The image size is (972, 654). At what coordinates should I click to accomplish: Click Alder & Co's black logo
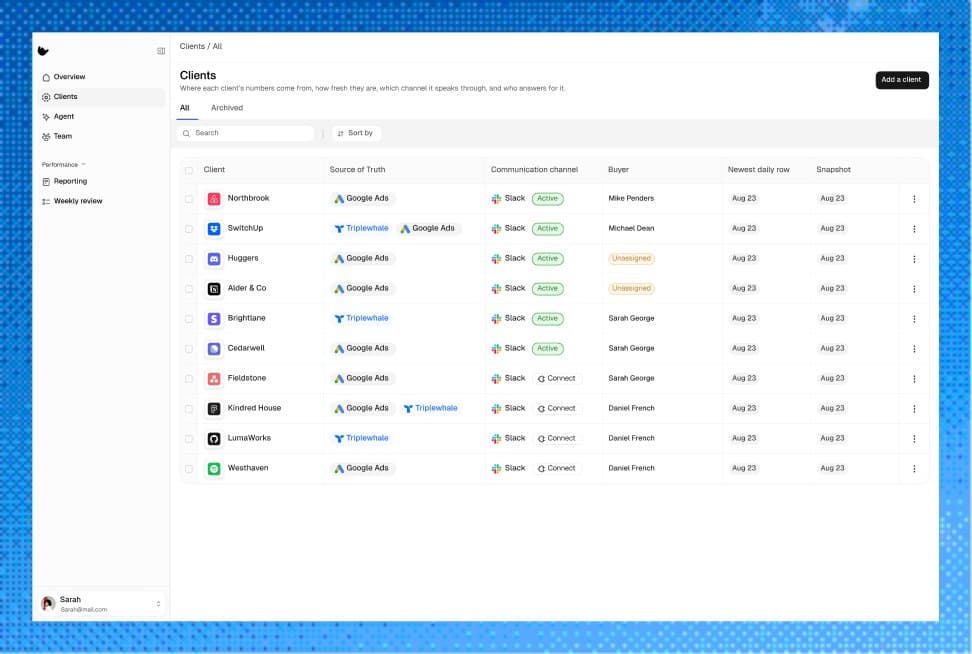click(214, 289)
